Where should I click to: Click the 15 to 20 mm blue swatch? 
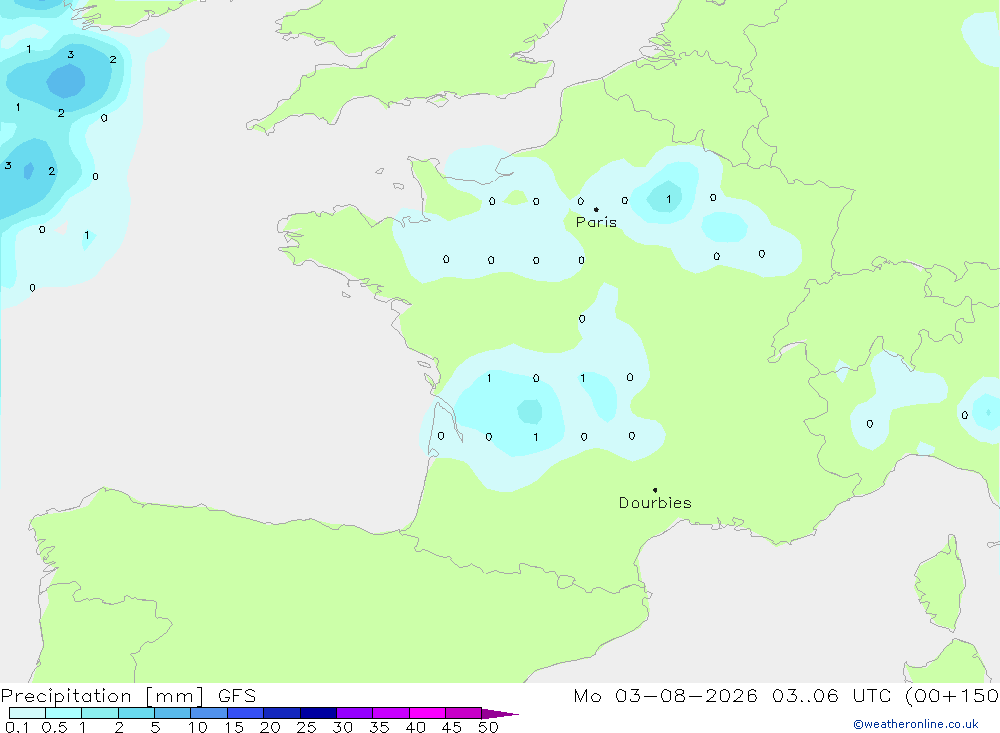(245, 713)
